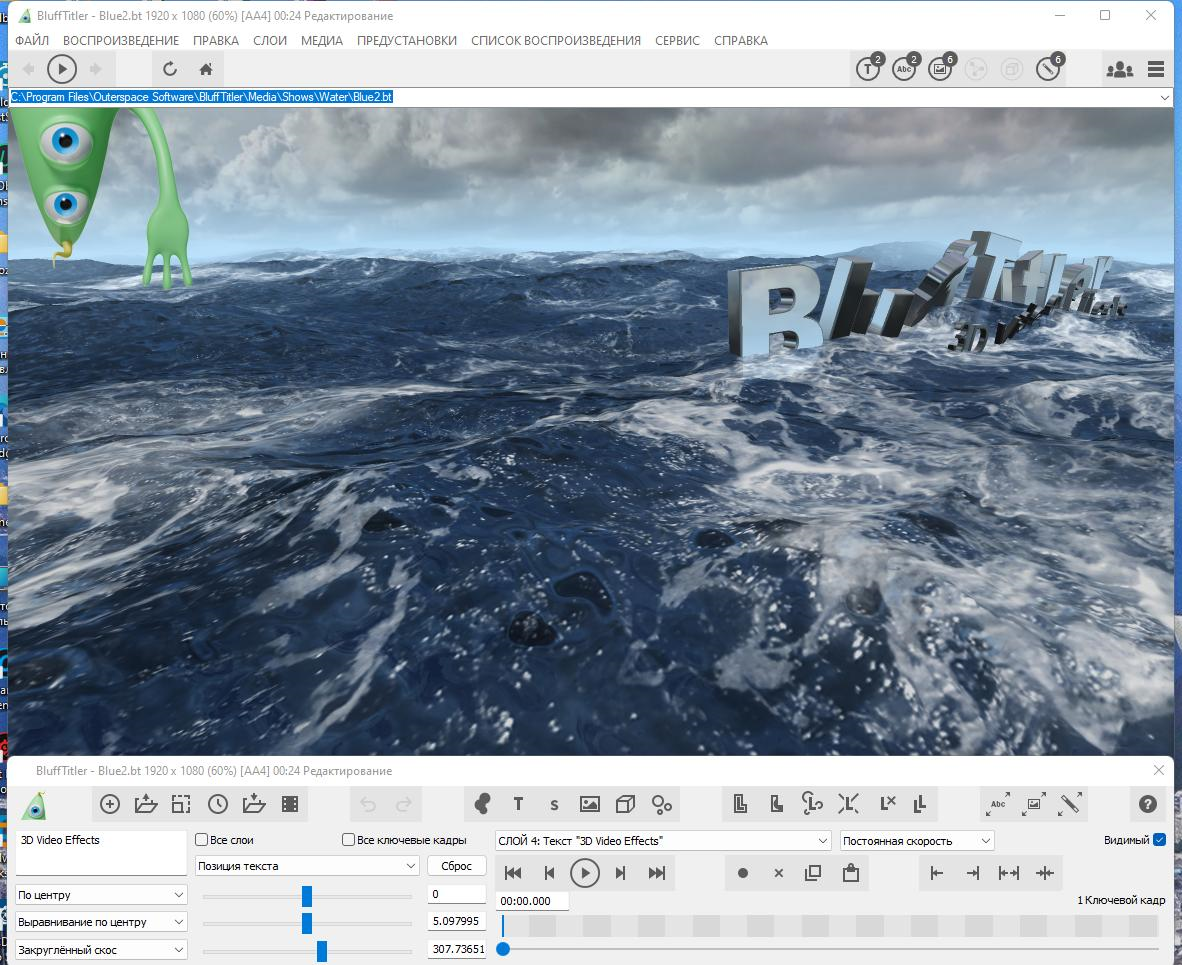
Task: Click the play button in timeline controls
Action: (x=585, y=873)
